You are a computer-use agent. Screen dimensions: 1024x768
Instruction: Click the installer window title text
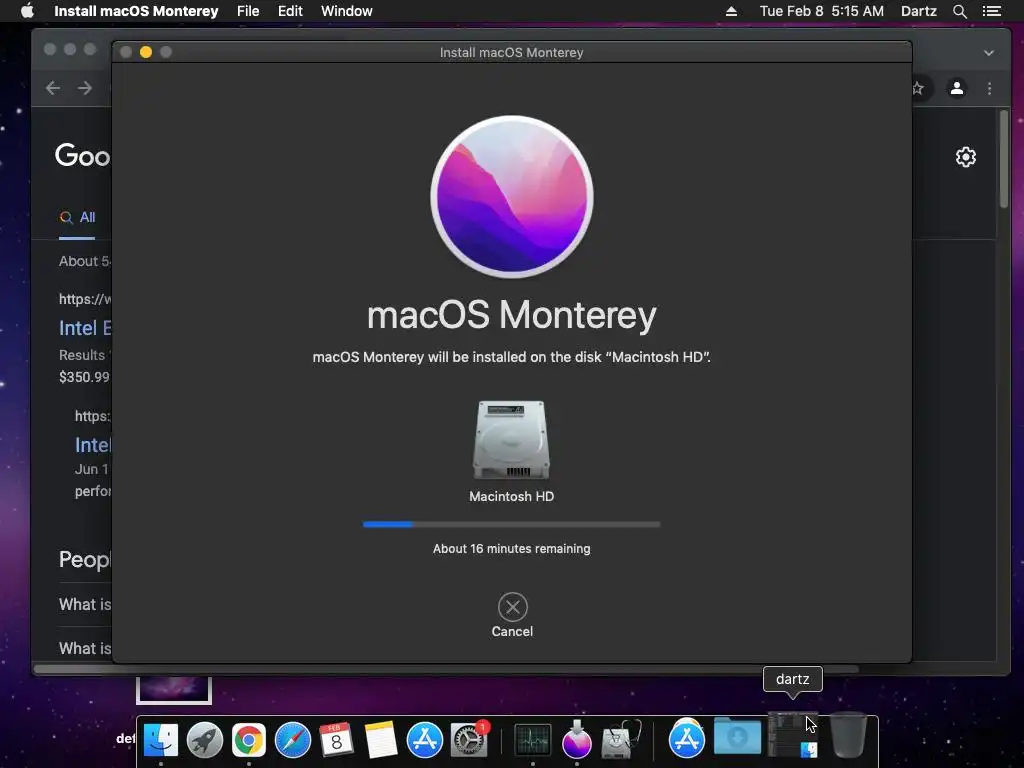511,52
